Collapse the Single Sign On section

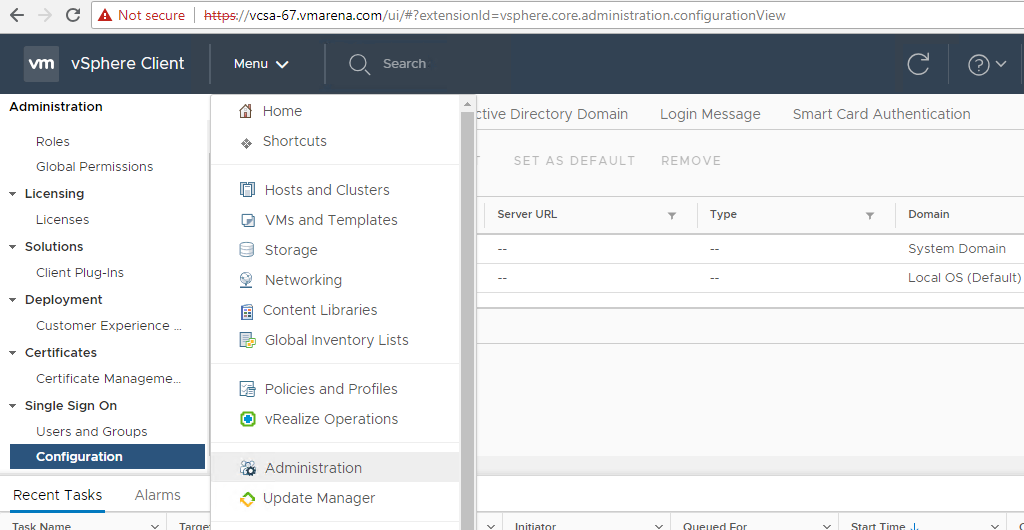pyautogui.click(x=13, y=406)
